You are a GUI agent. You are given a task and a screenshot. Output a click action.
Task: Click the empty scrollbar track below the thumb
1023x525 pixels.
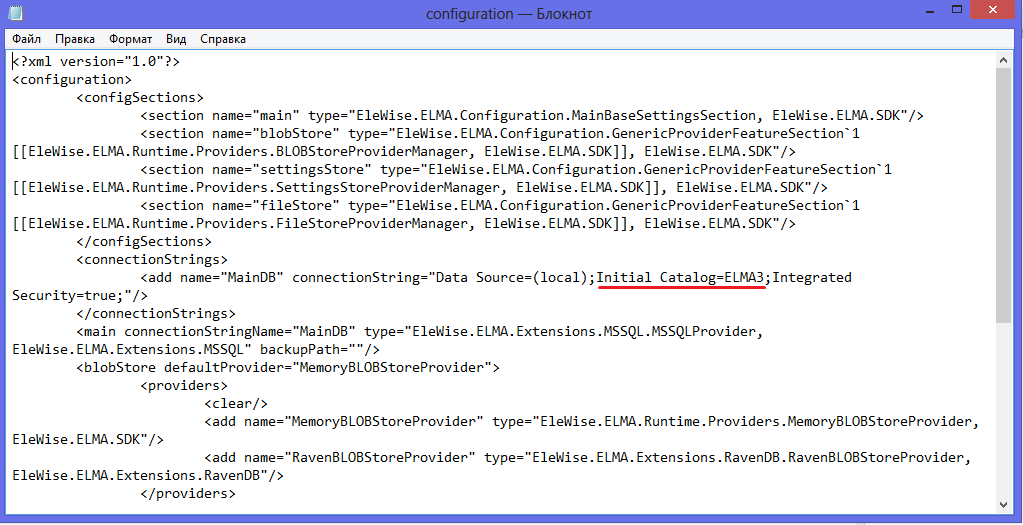[1005, 420]
